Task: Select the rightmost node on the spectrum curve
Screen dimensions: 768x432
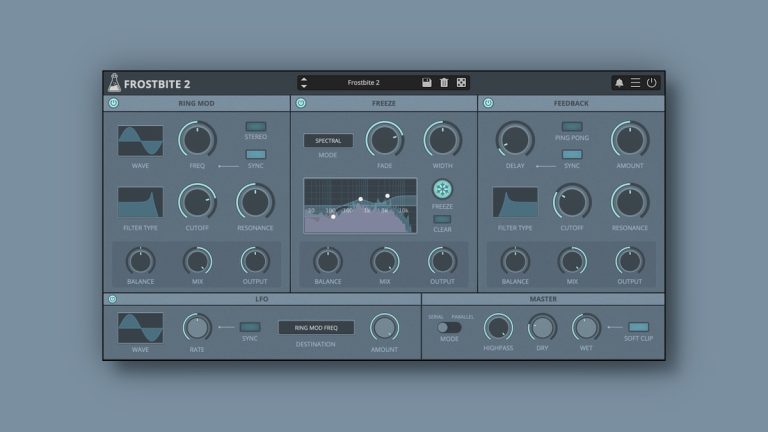Action: coord(387,196)
